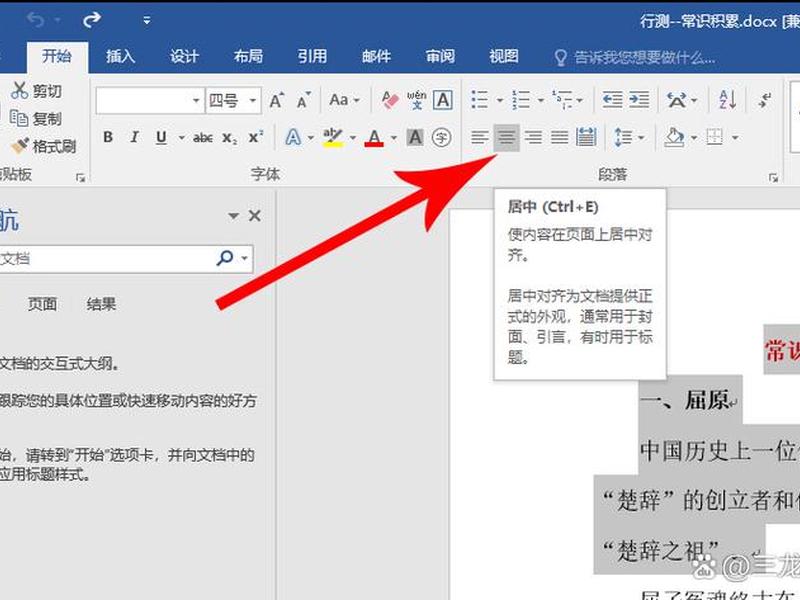Viewport: 800px width, 600px height.
Task: Open the Aa Change Case dropdown
Action: click(x=344, y=100)
